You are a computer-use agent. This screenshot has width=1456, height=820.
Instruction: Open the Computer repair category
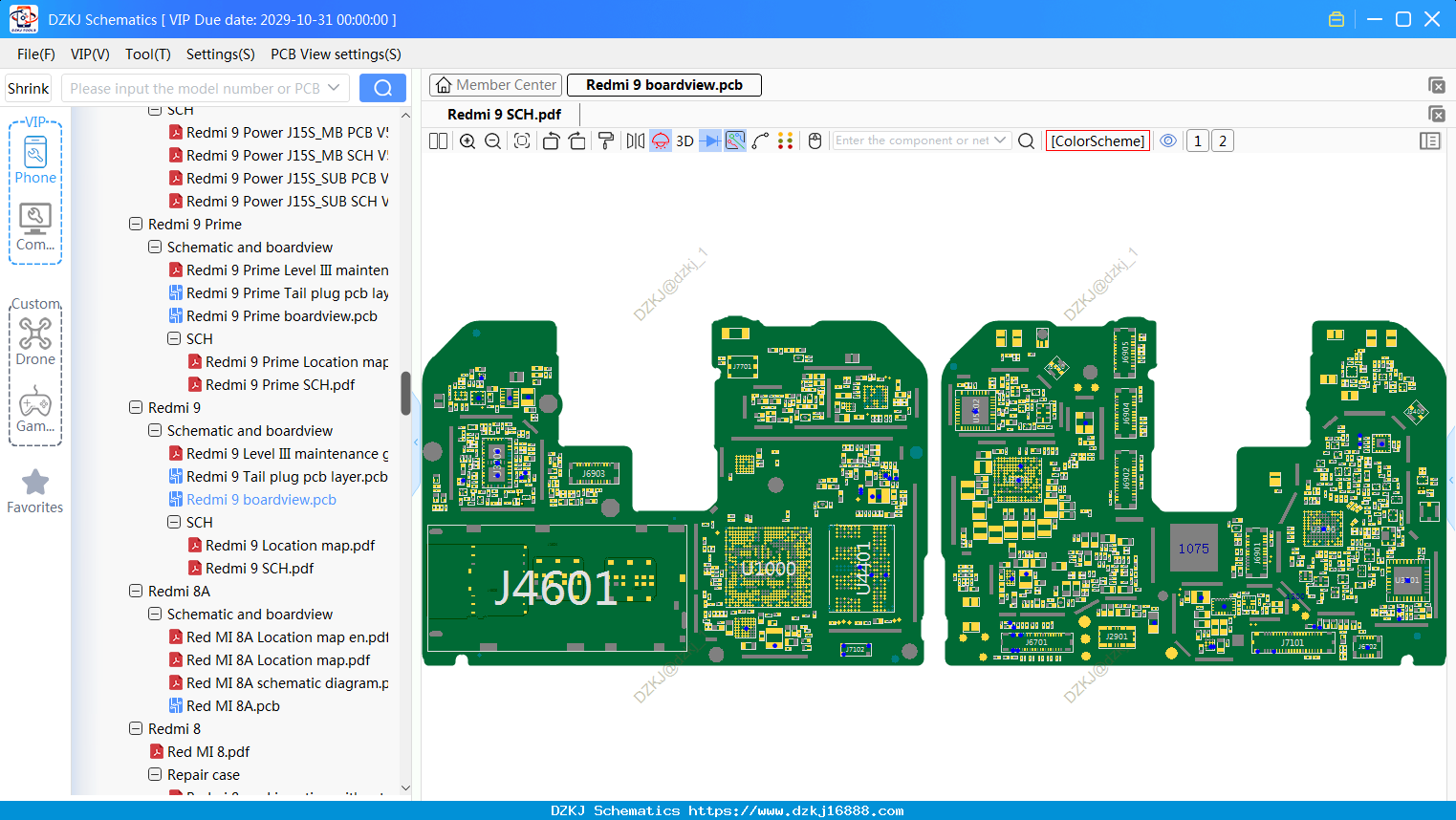point(35,227)
